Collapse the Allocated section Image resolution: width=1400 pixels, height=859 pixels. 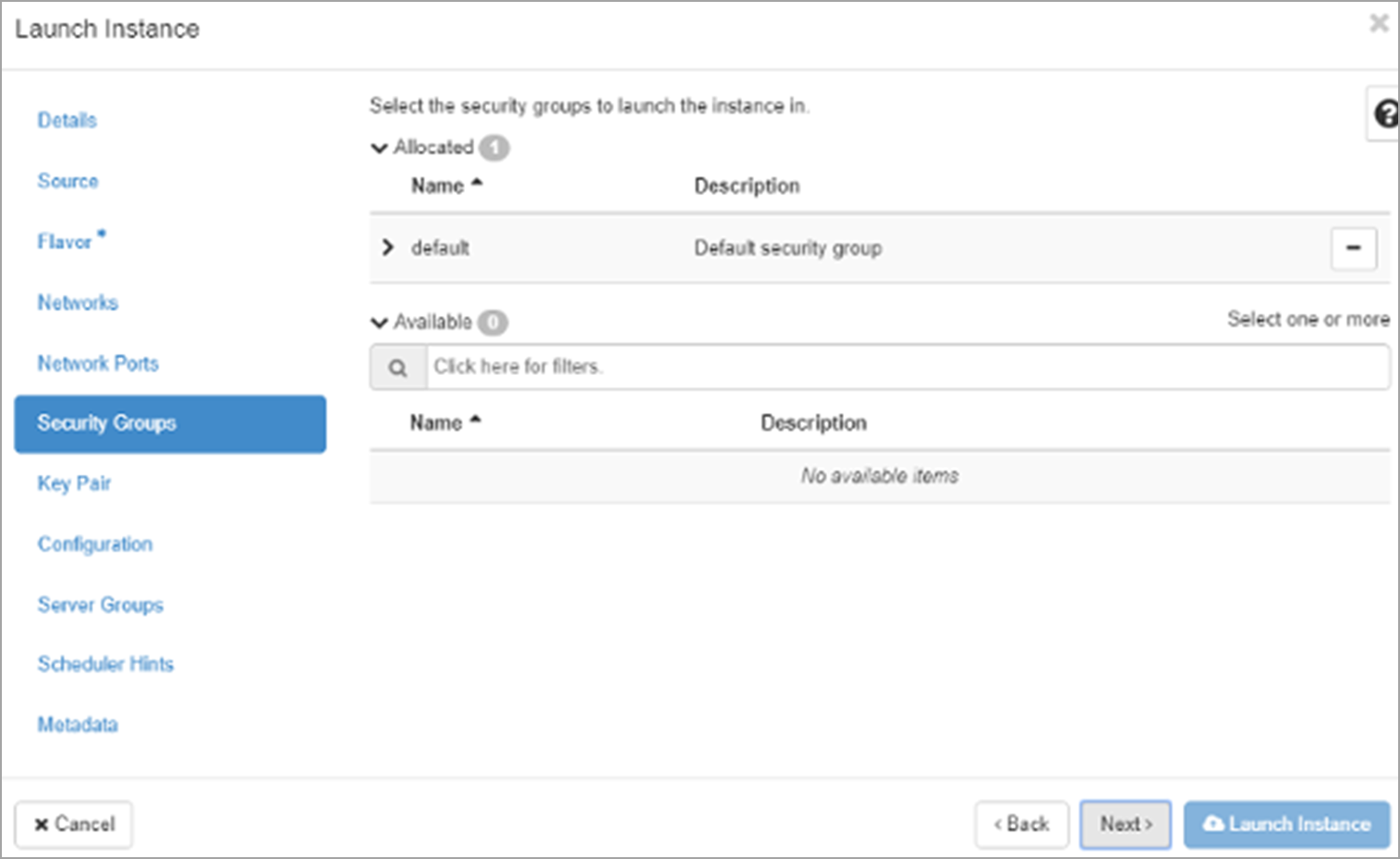click(x=379, y=148)
